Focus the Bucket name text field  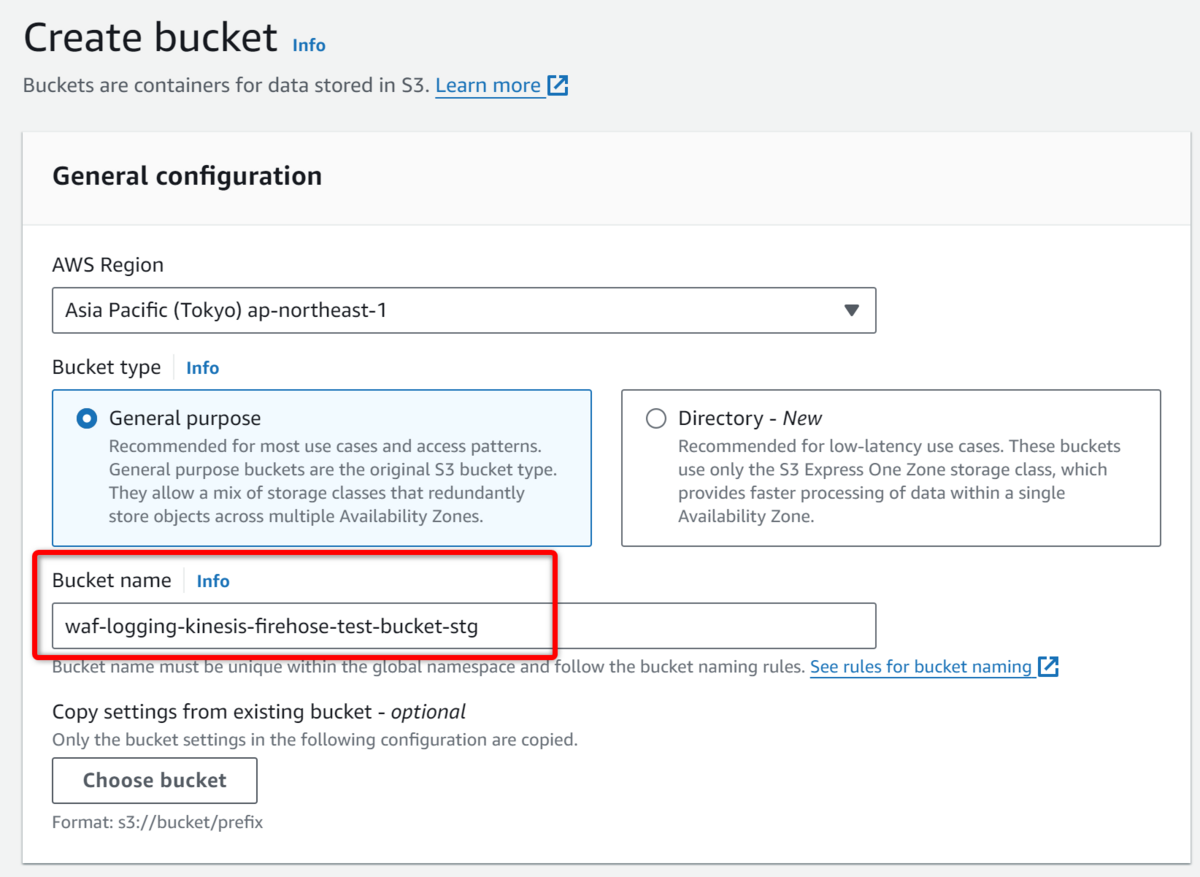pyautogui.click(x=463, y=626)
